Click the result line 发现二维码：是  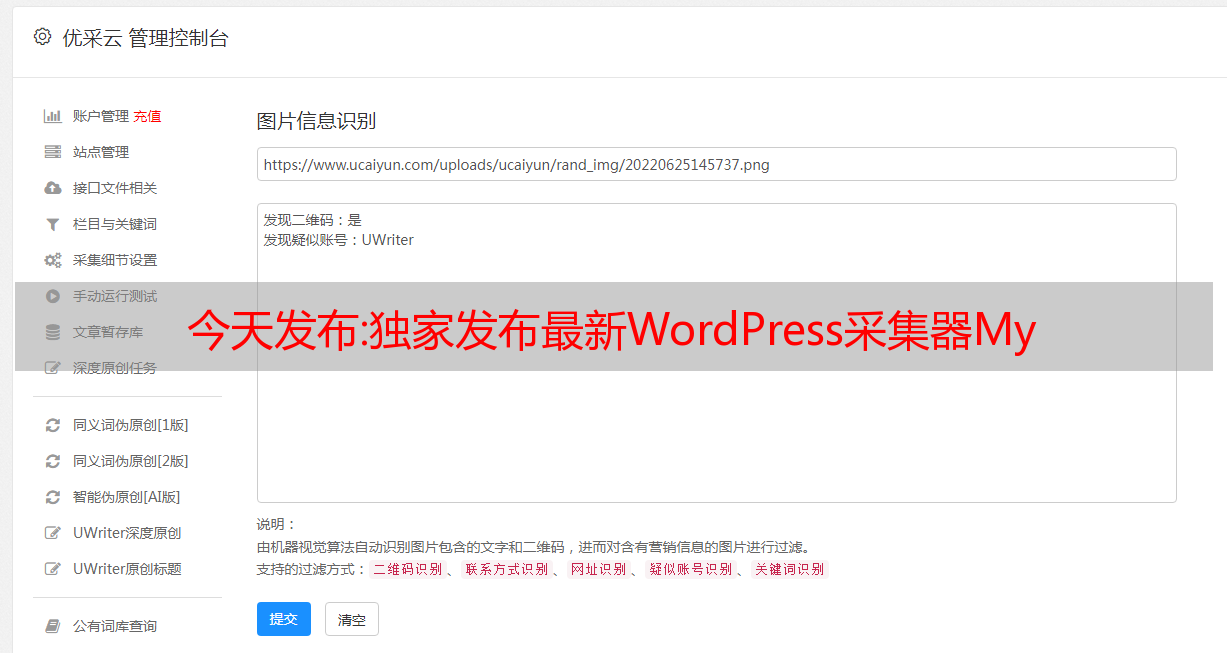click(x=313, y=220)
